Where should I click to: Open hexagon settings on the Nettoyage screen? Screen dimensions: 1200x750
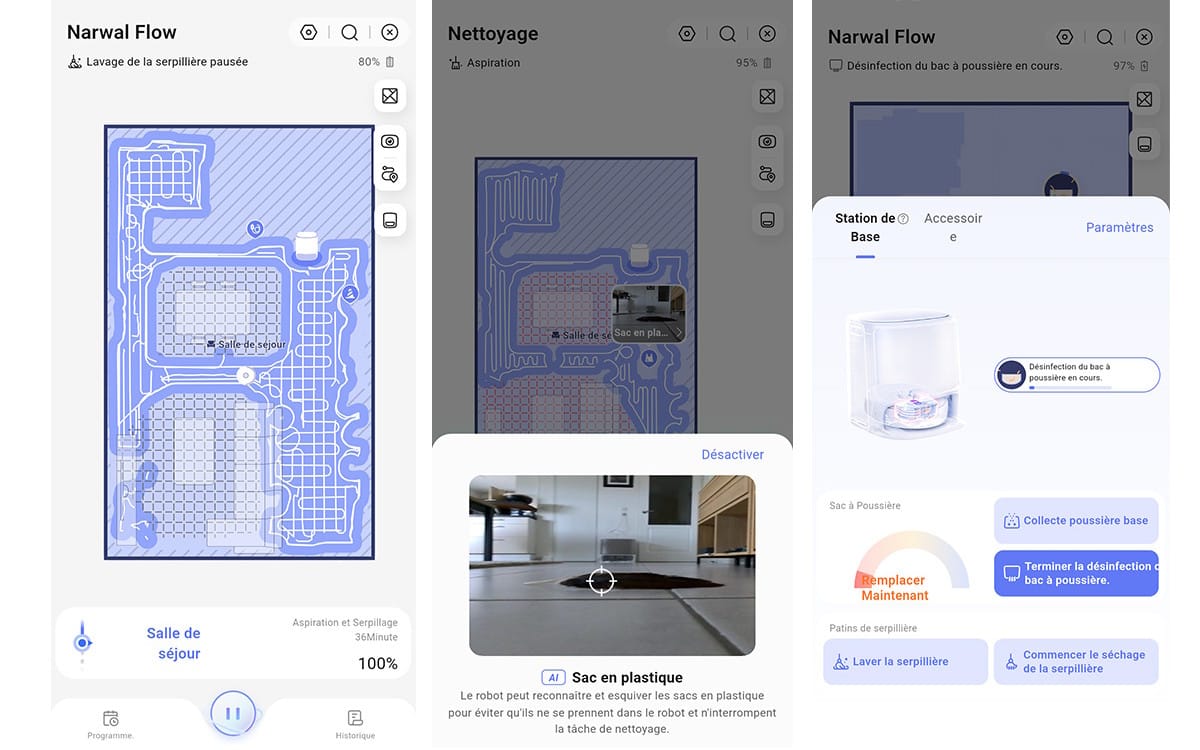click(x=687, y=33)
